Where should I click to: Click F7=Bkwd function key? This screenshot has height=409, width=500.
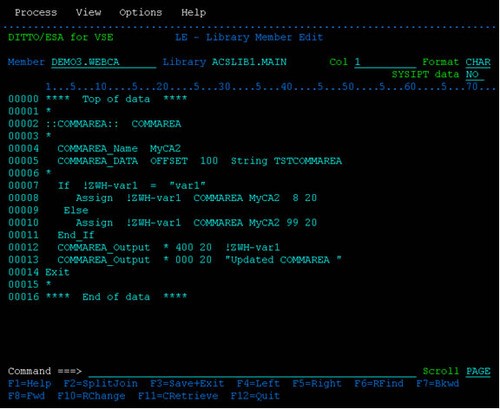click(x=437, y=384)
